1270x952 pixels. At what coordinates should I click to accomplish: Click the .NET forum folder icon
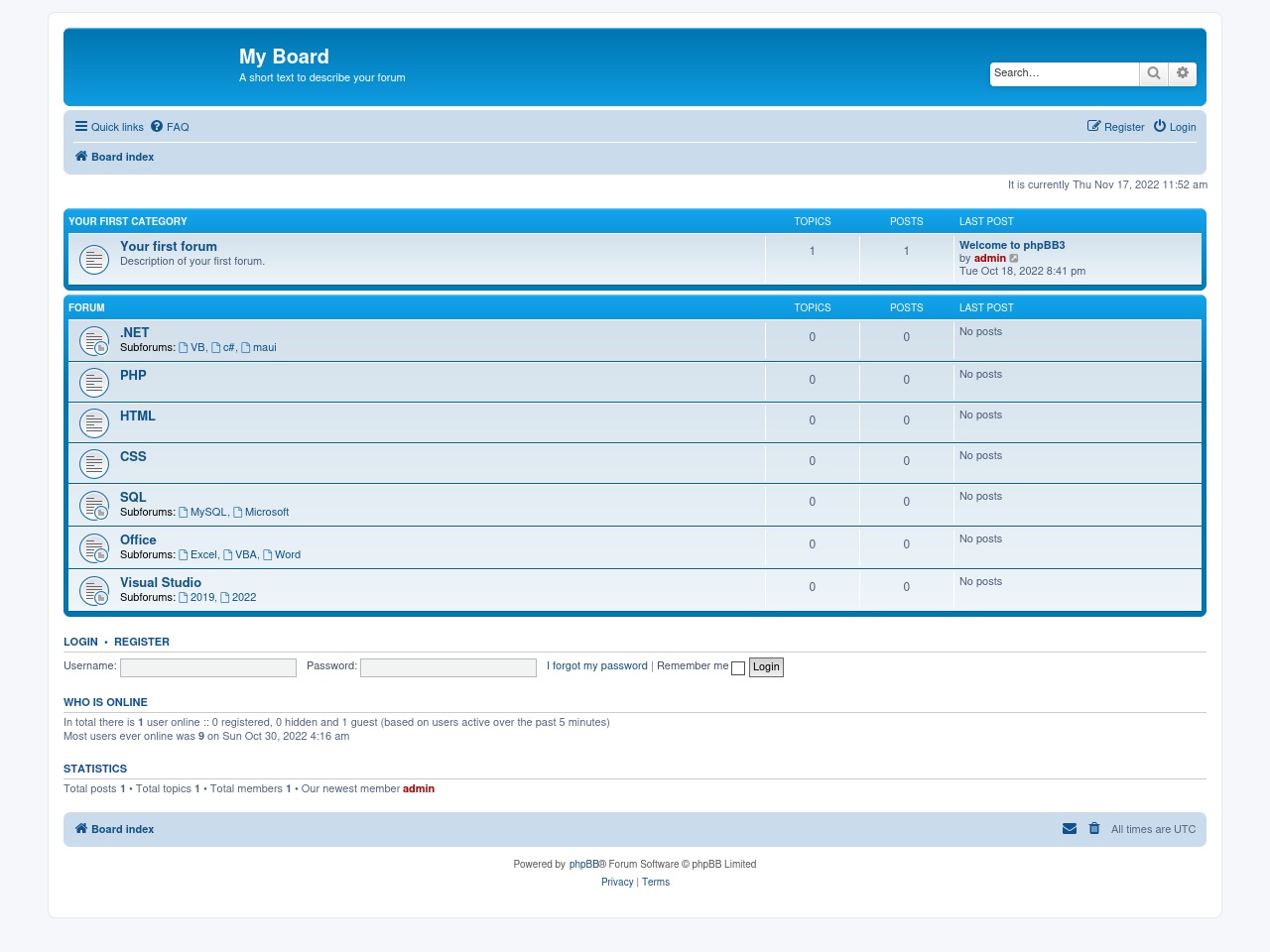pos(94,341)
